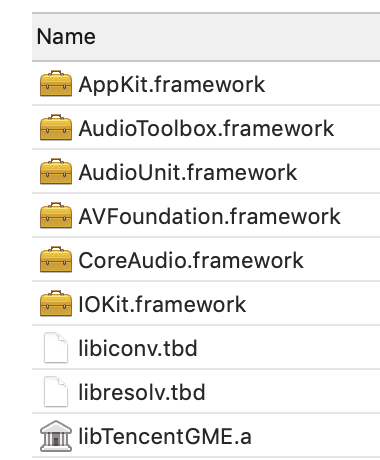Screen dimensions: 380x460
Task: Select the AVFoundation.framework toolbox icon
Action: tap(56, 215)
